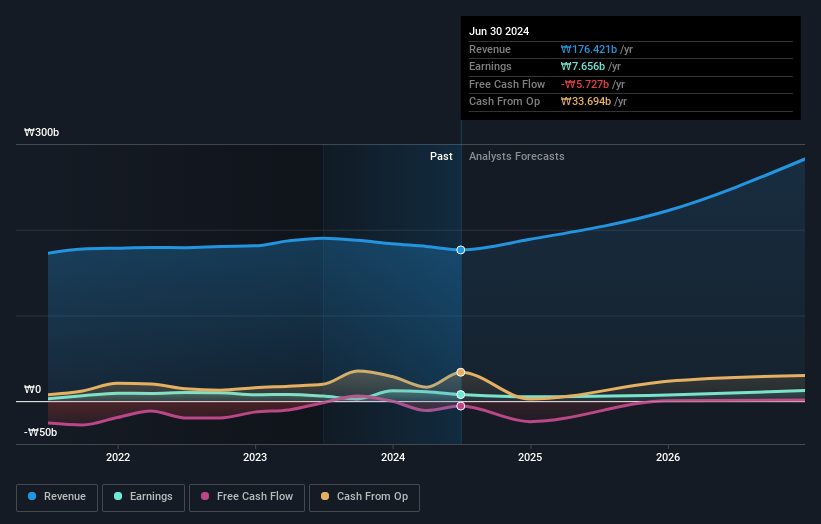Screen dimensions: 821x524
Task: Toggle the Free Cash Flow legend series
Action: (247, 497)
